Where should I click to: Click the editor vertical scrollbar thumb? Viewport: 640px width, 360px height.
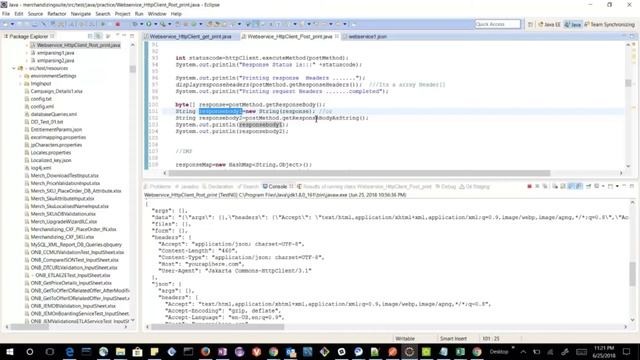click(x=628, y=83)
